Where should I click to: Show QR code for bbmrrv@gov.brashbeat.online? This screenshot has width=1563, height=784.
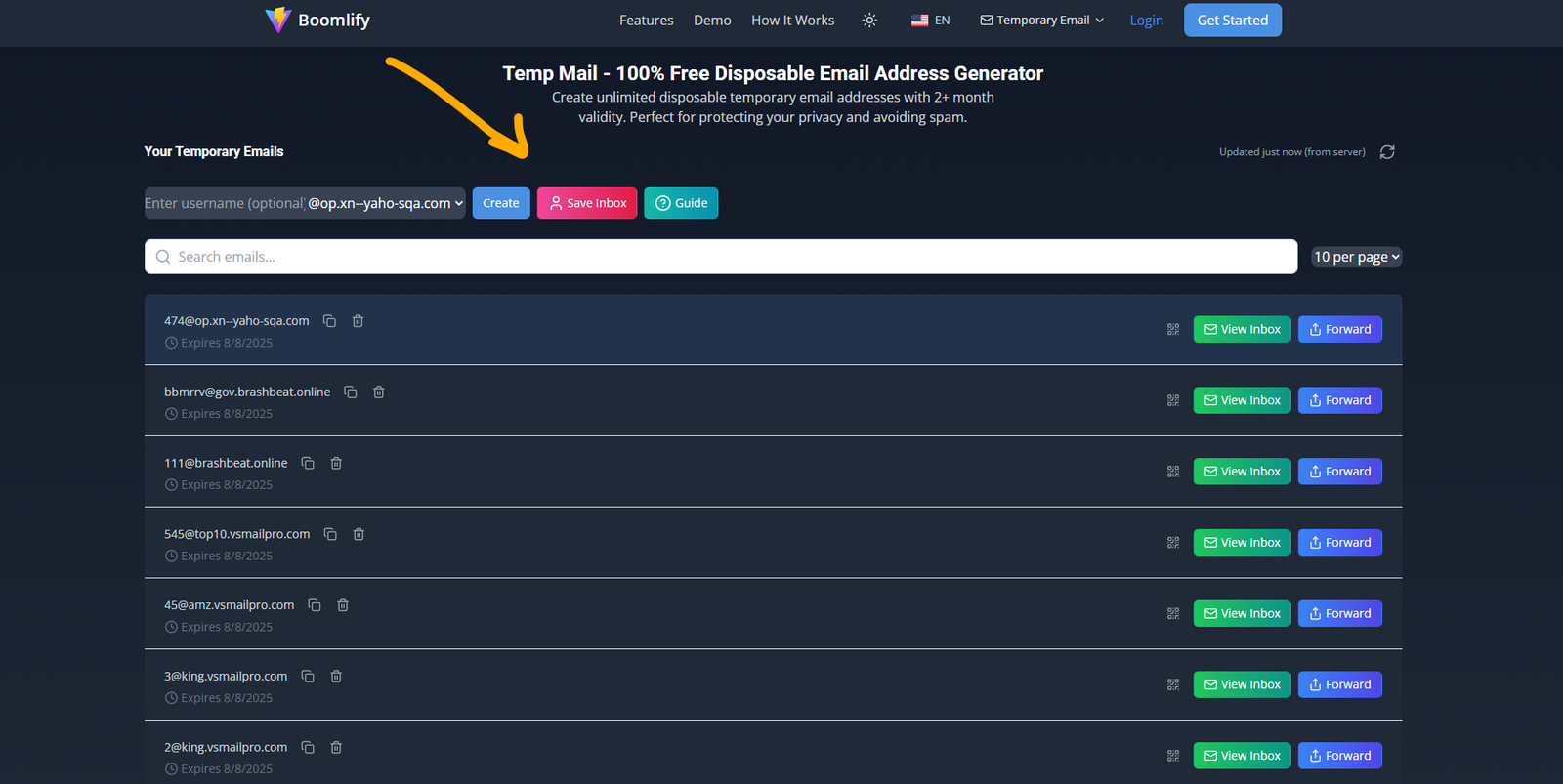point(1173,400)
